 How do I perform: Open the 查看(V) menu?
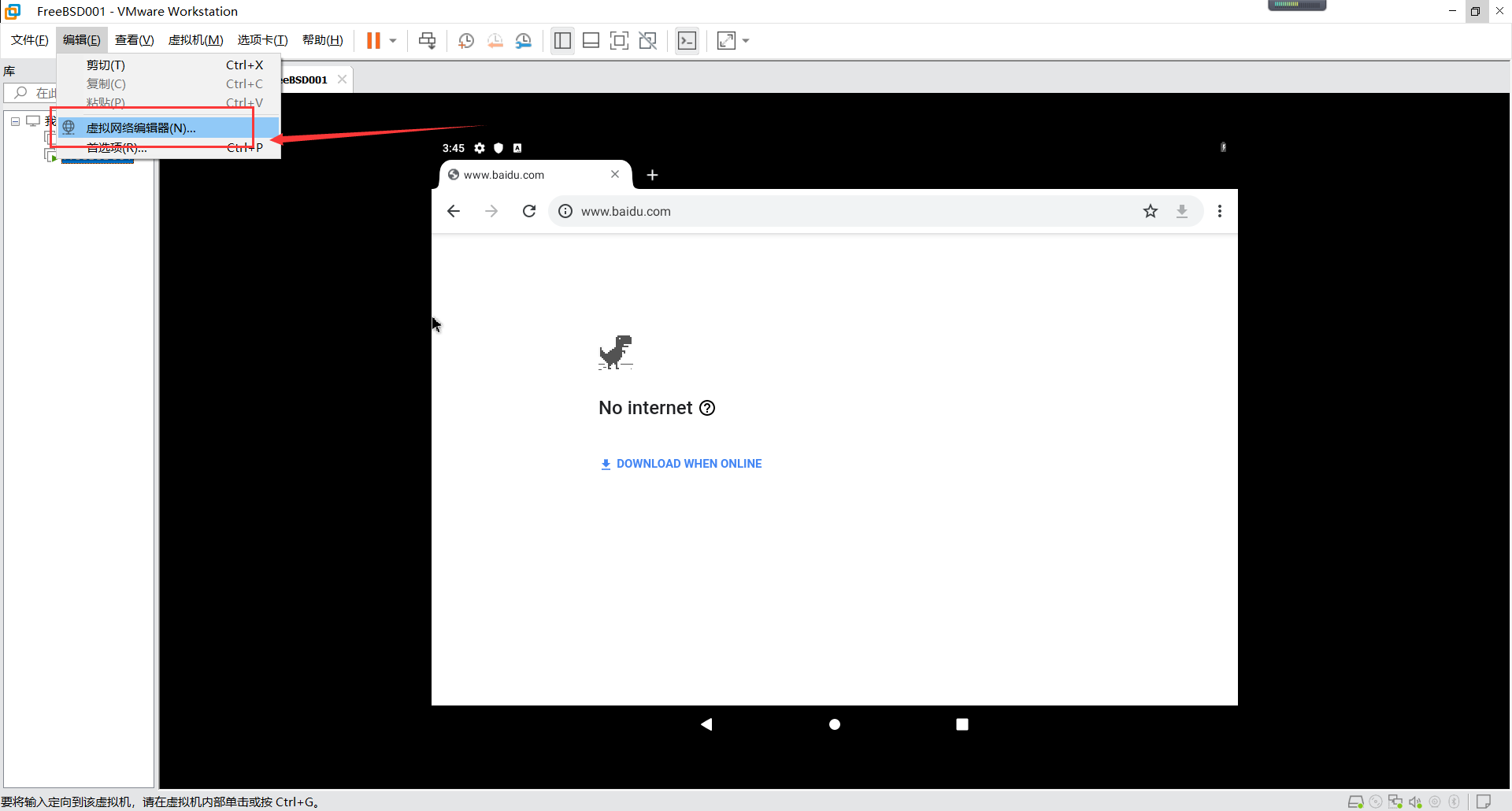pyautogui.click(x=135, y=40)
